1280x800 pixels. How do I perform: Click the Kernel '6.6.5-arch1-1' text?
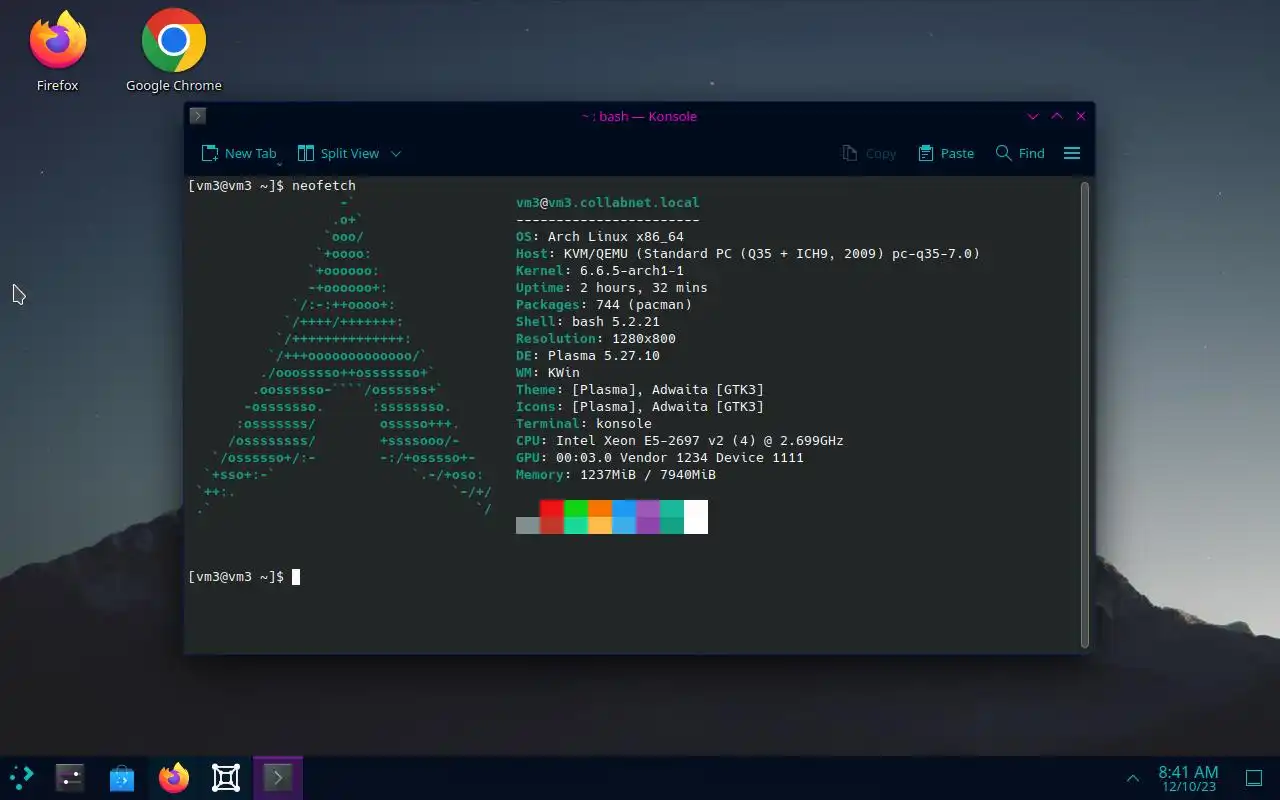coord(632,271)
